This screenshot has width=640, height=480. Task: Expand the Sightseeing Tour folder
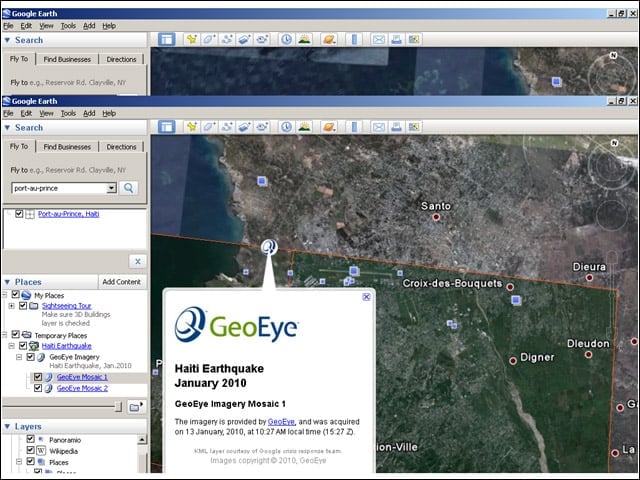pyautogui.click(x=12, y=306)
